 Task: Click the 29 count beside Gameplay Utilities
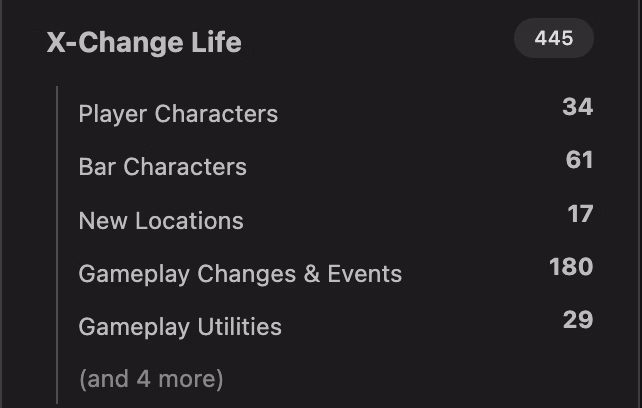(578, 320)
